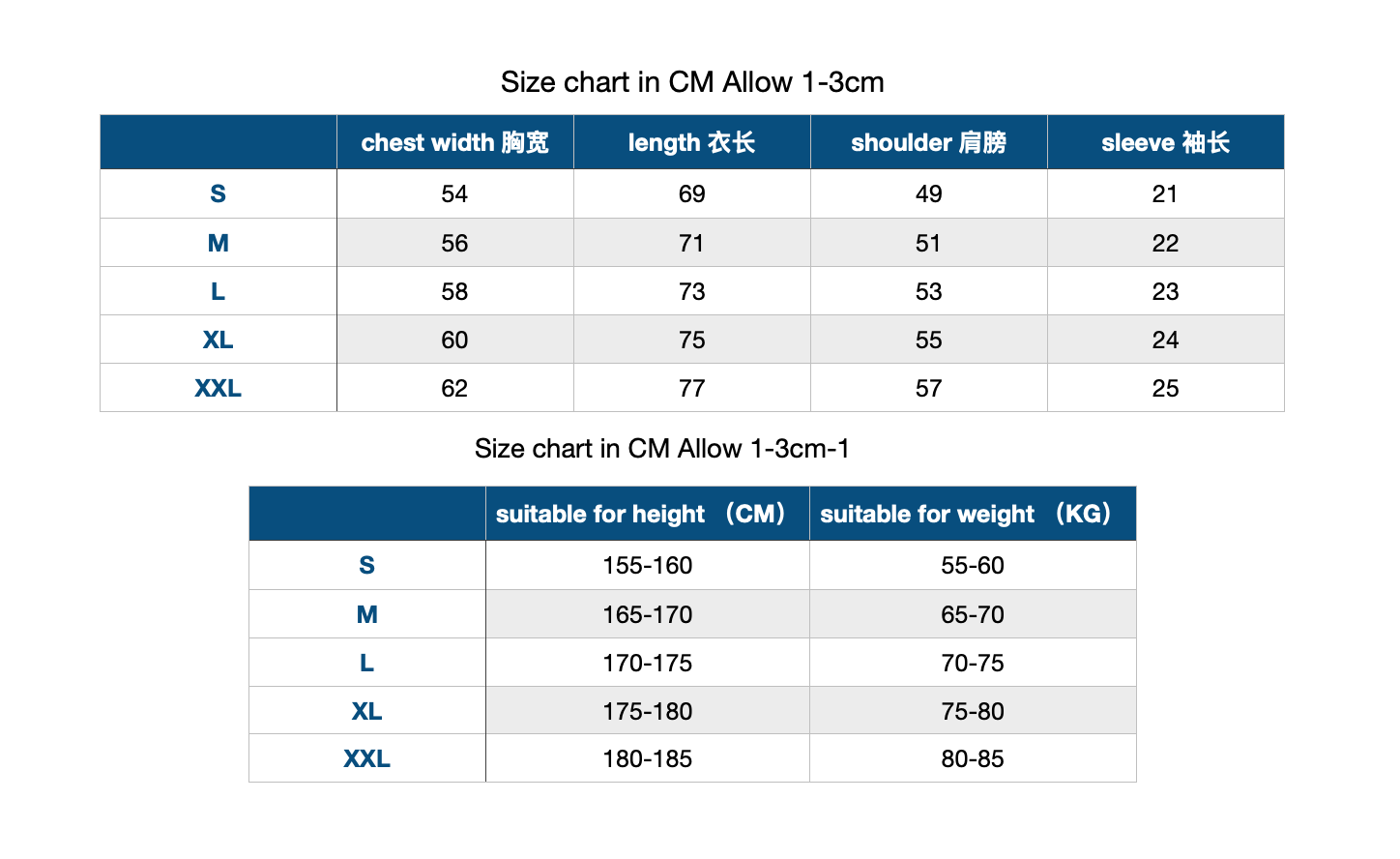The height and width of the screenshot is (859, 1400).
Task: Click the M row label in second table
Action: 367,614
